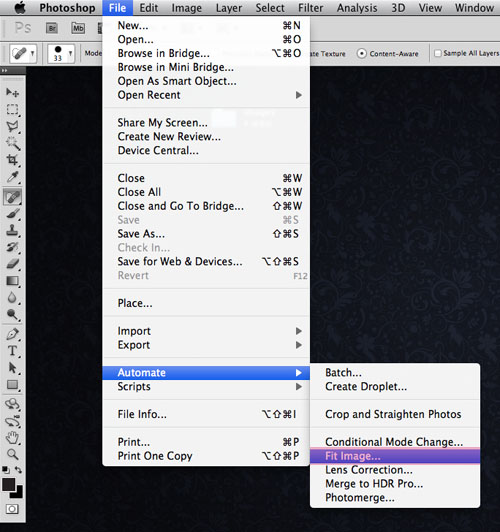Choose Browse in Bridge option
The width and height of the screenshot is (500, 532).
[x=206, y=53]
